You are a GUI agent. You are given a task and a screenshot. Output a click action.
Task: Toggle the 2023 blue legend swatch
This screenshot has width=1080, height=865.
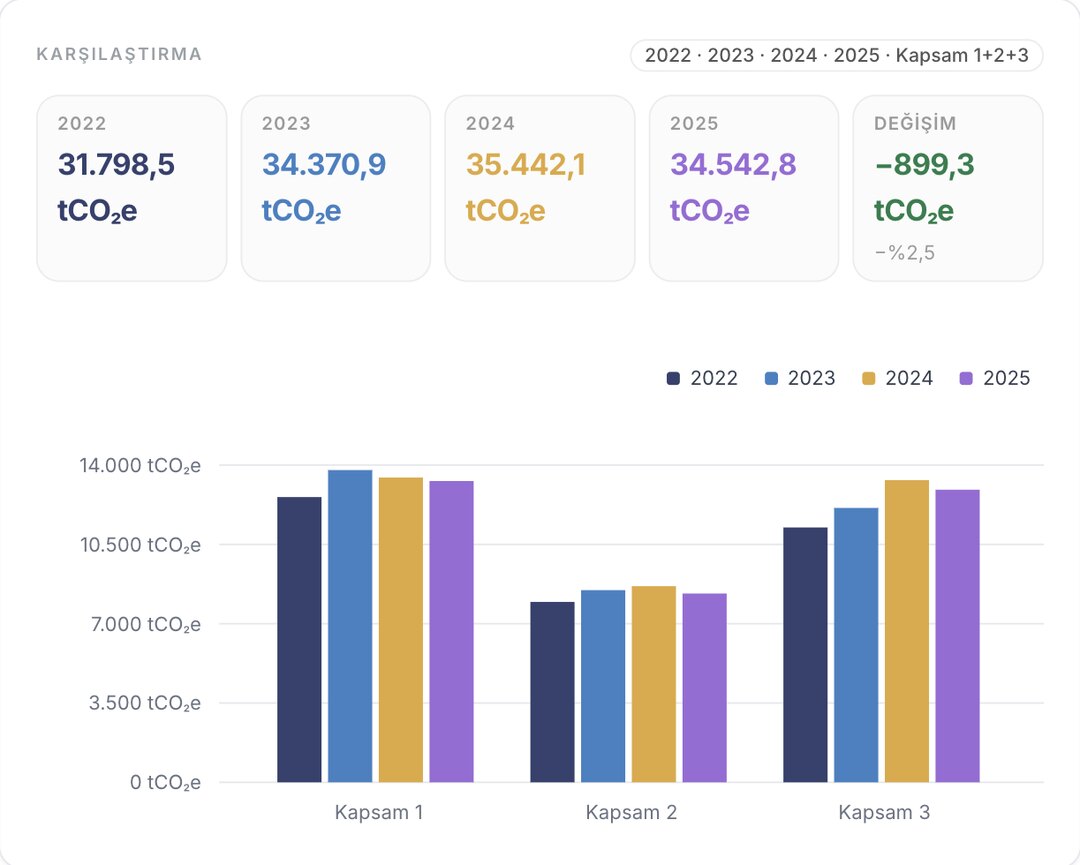pos(771,378)
